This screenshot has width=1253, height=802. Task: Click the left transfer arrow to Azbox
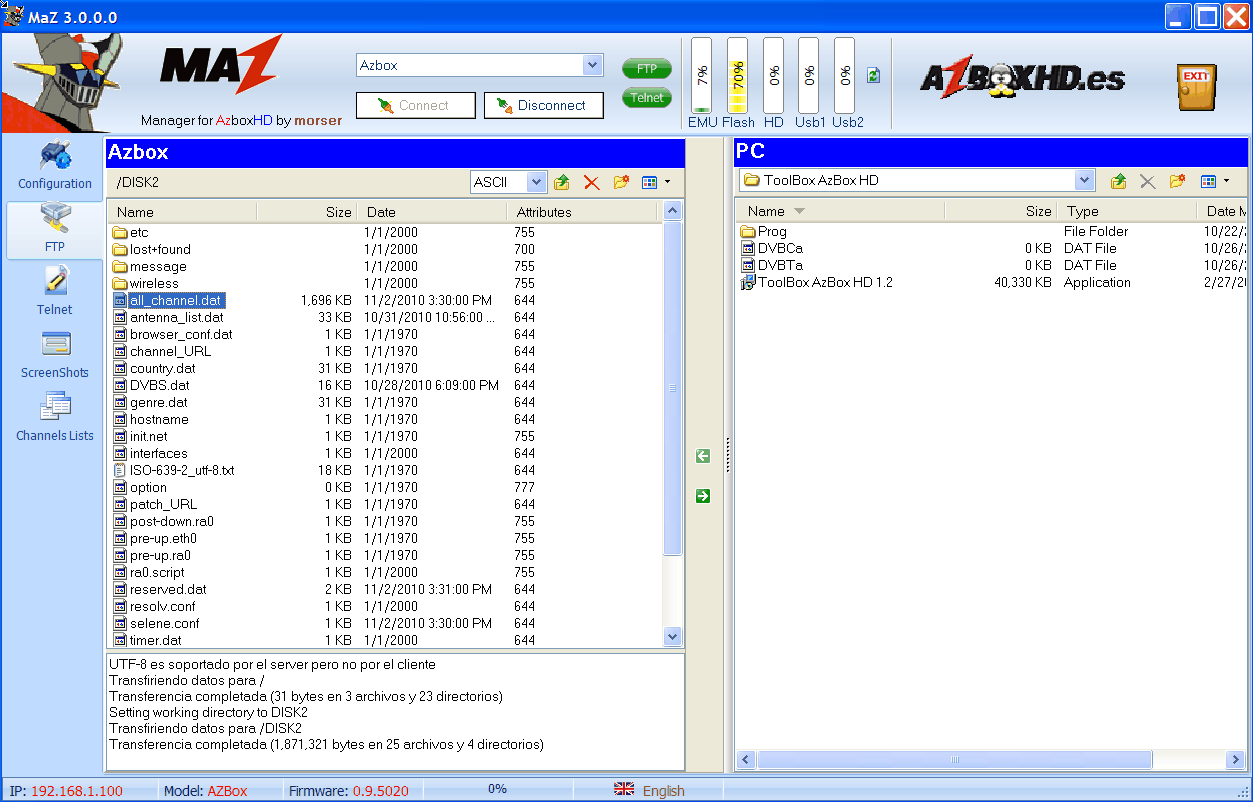click(703, 456)
